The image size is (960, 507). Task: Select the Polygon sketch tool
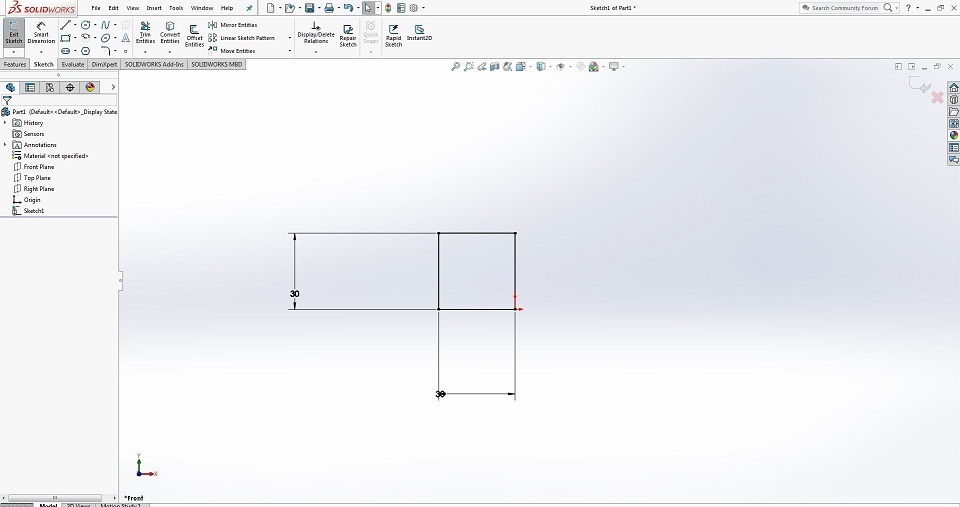86,51
